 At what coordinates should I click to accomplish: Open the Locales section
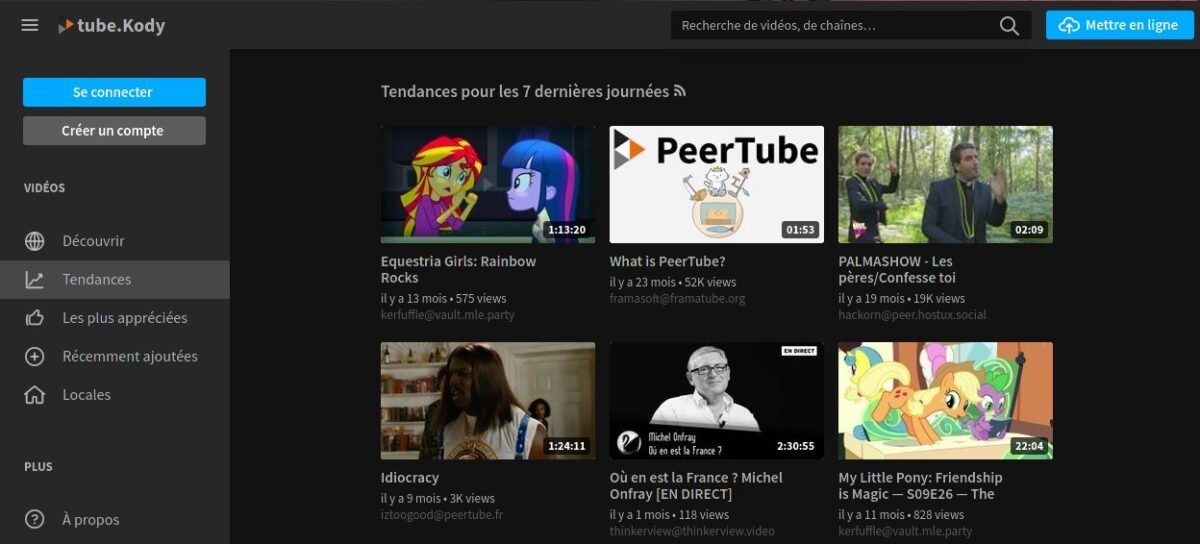click(115, 395)
